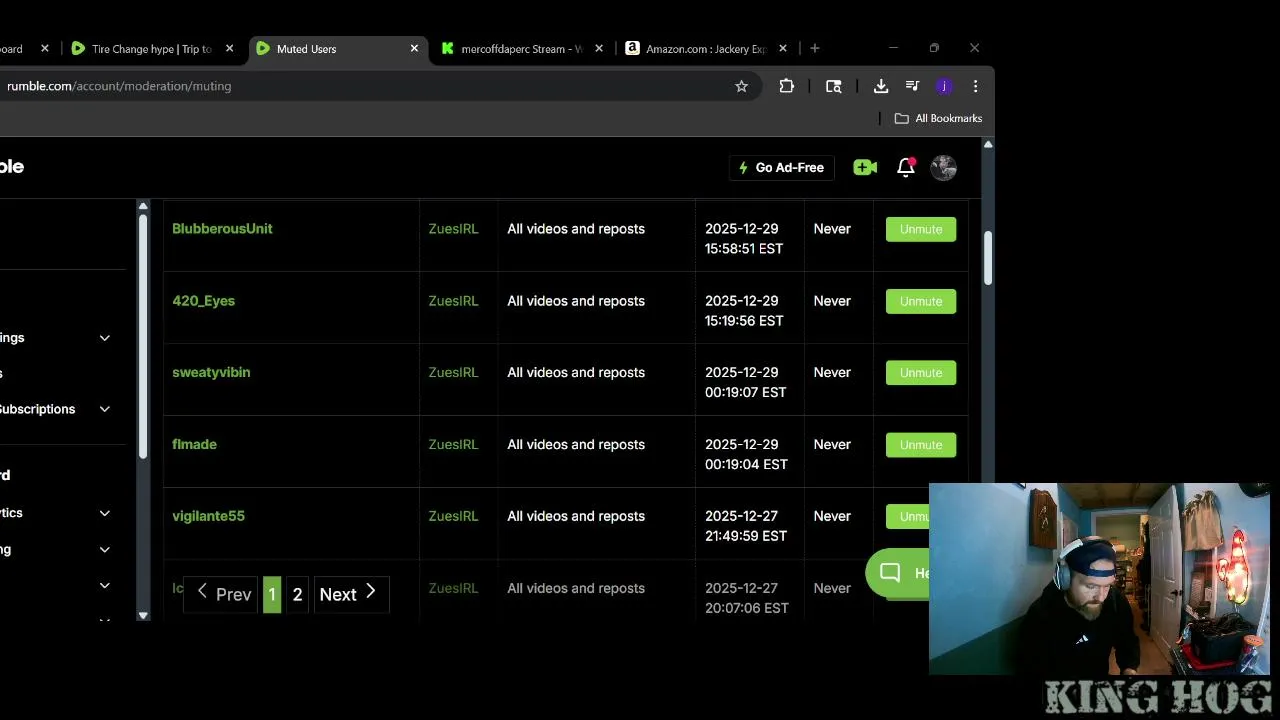Image resolution: width=1280 pixels, height=720 pixels.
Task: Go to the Next page
Action: click(350, 594)
